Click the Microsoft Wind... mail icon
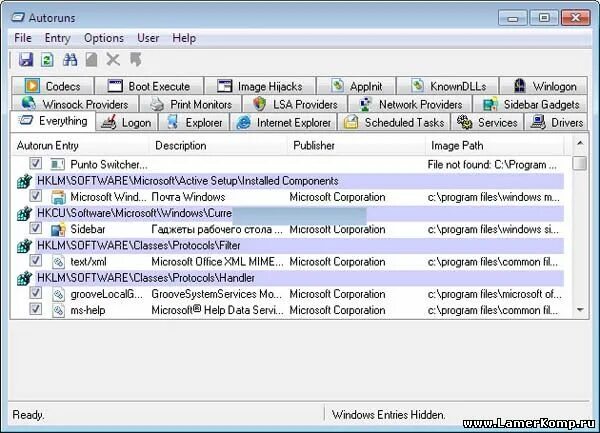 [x=58, y=197]
